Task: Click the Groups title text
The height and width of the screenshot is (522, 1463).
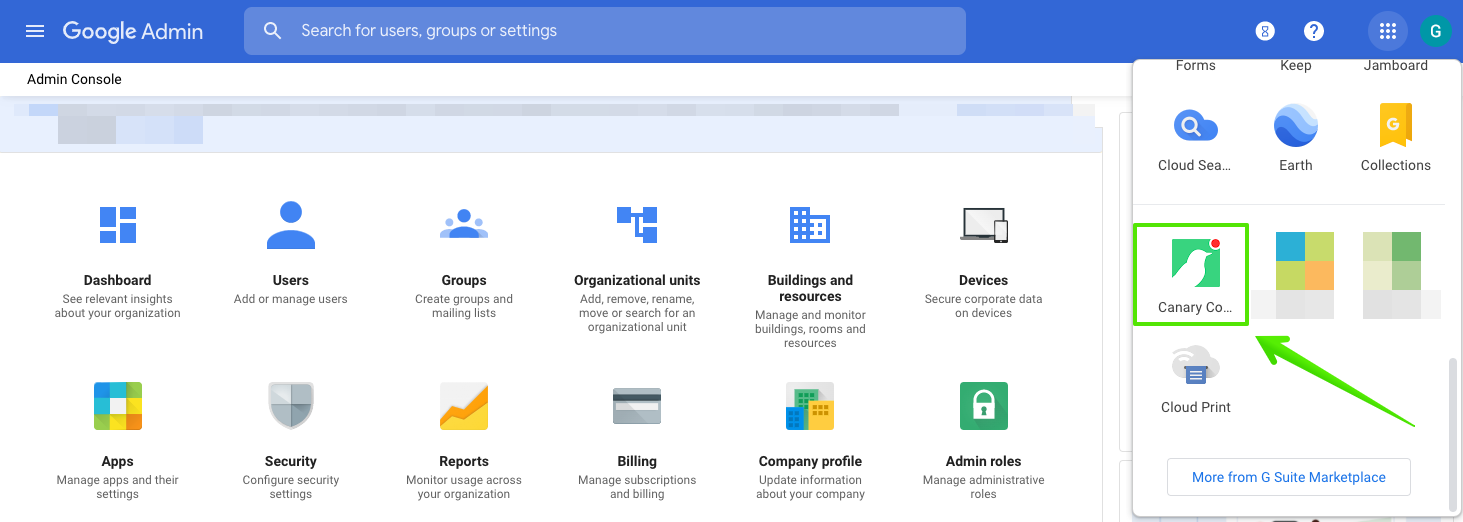Action: pos(464,280)
